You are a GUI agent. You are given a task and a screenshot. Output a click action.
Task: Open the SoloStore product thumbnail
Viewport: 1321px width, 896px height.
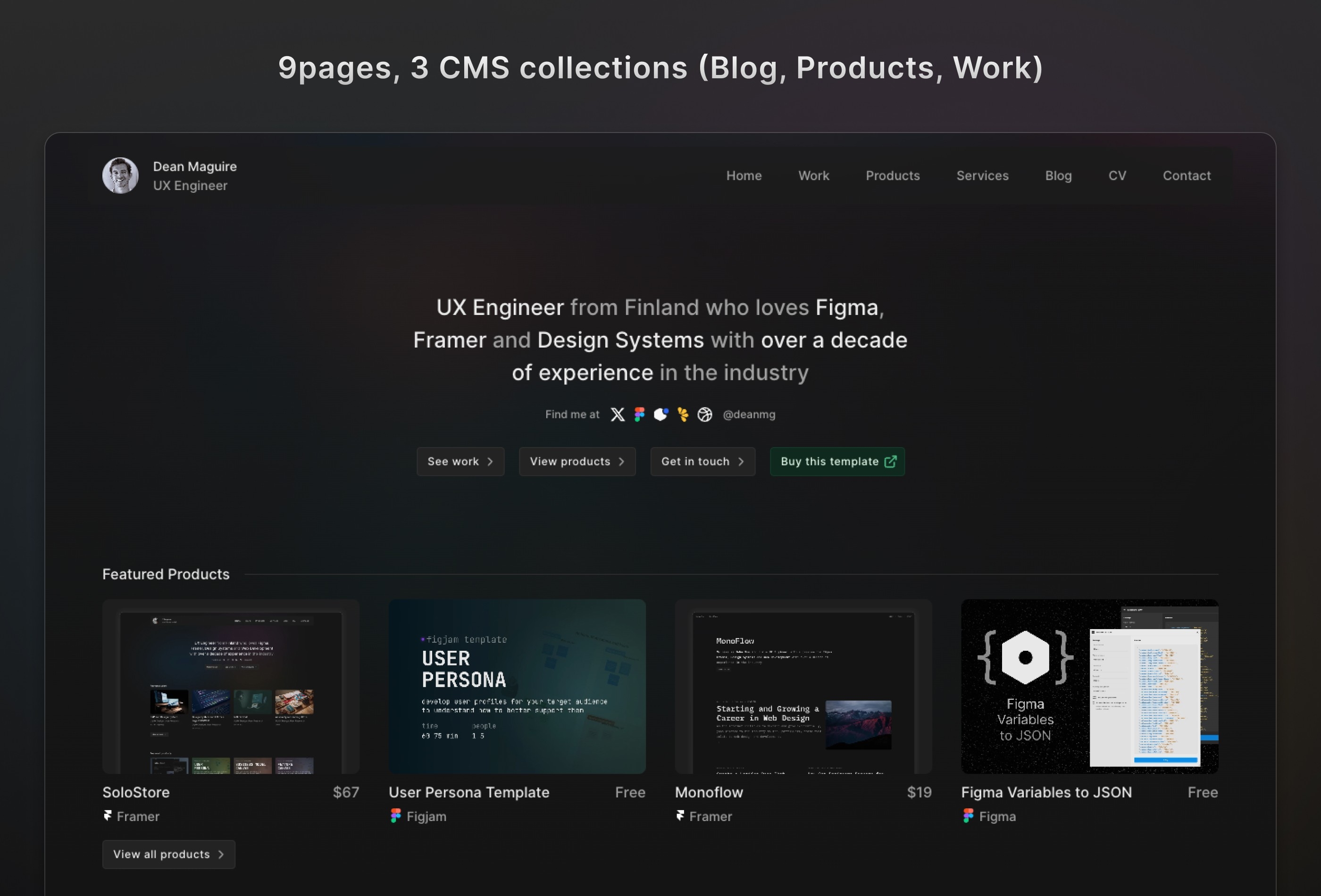coord(231,686)
